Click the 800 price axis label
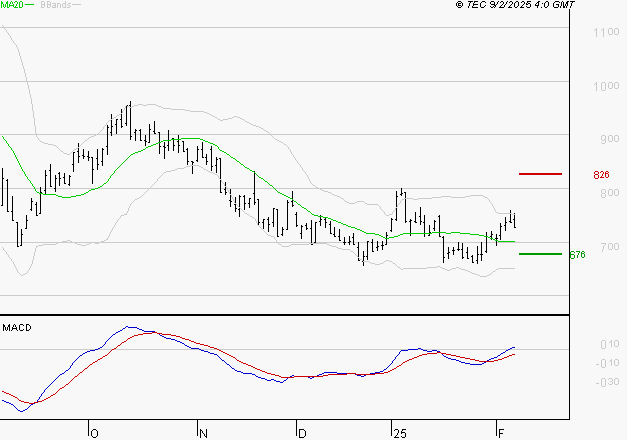Screen dimensions: 627x440 609,193
